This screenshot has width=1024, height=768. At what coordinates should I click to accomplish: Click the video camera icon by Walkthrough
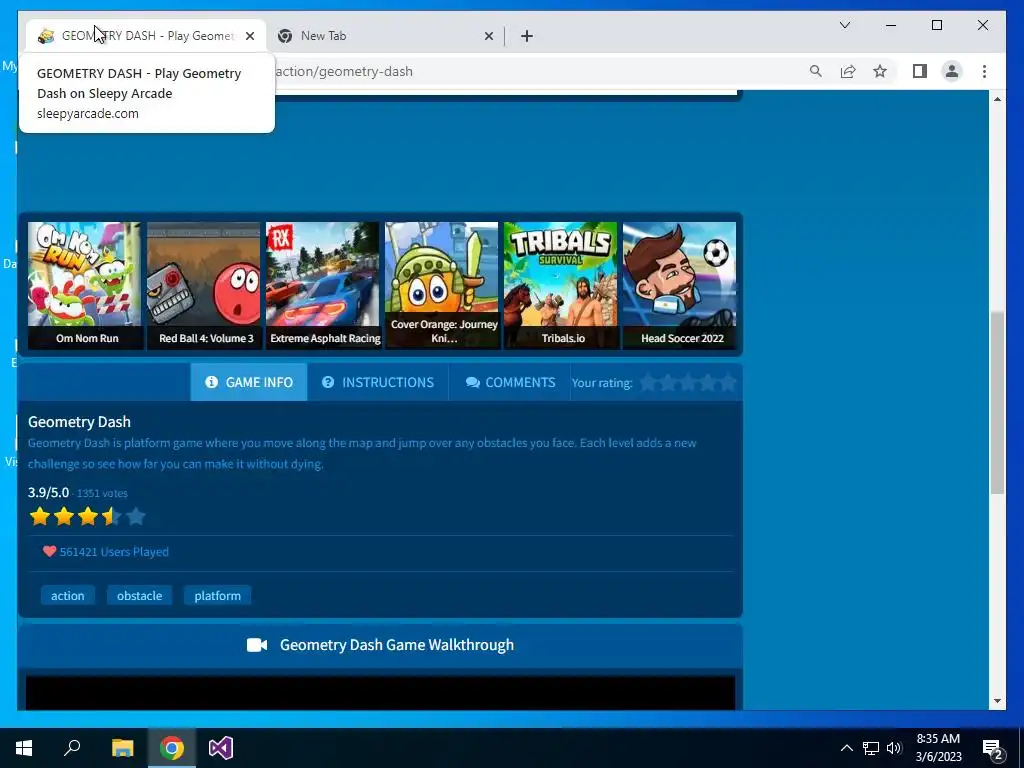click(257, 645)
